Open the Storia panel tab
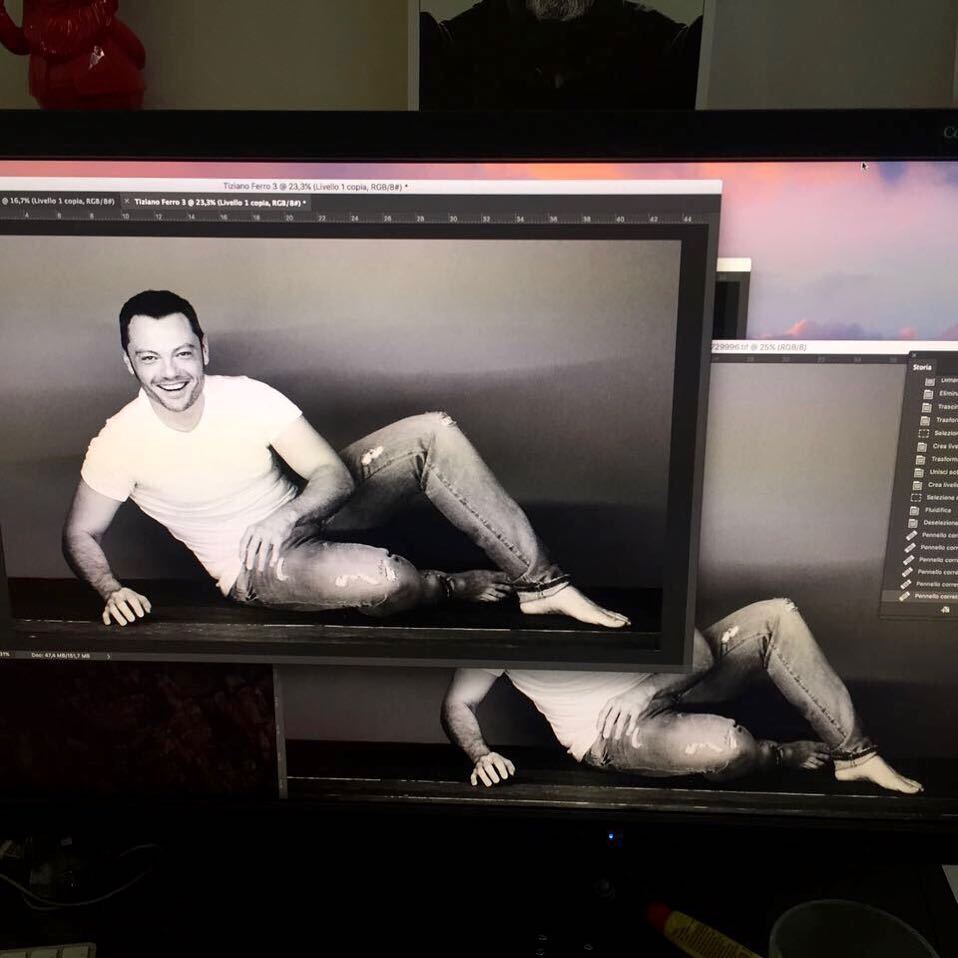The width and height of the screenshot is (958, 958). pyautogui.click(x=922, y=367)
